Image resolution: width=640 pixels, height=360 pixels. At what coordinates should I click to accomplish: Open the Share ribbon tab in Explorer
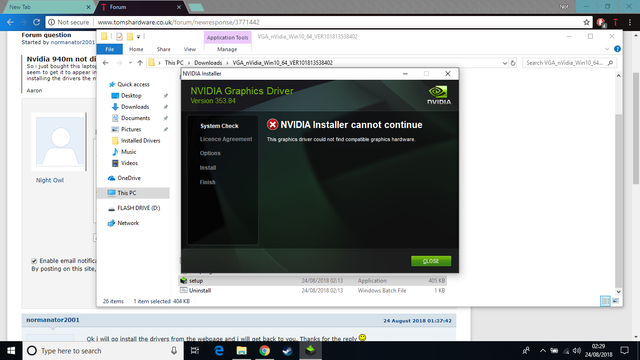click(x=163, y=49)
